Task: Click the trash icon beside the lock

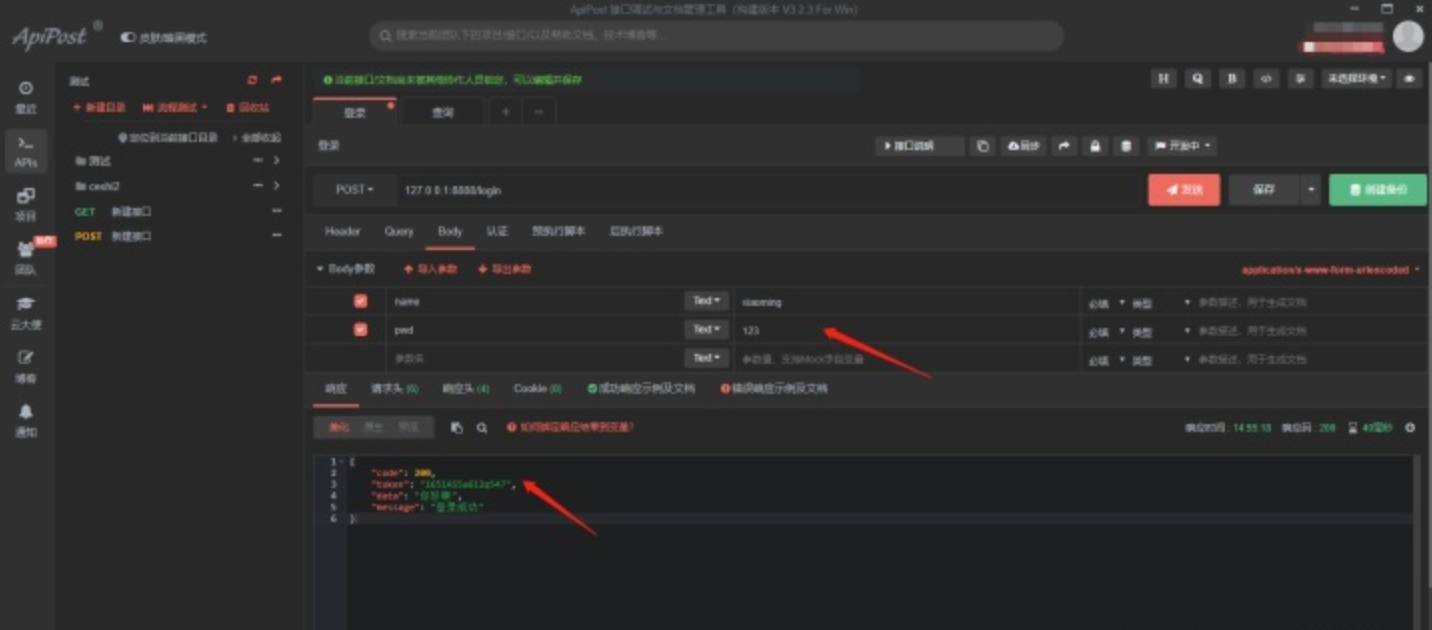Action: [x=1126, y=146]
